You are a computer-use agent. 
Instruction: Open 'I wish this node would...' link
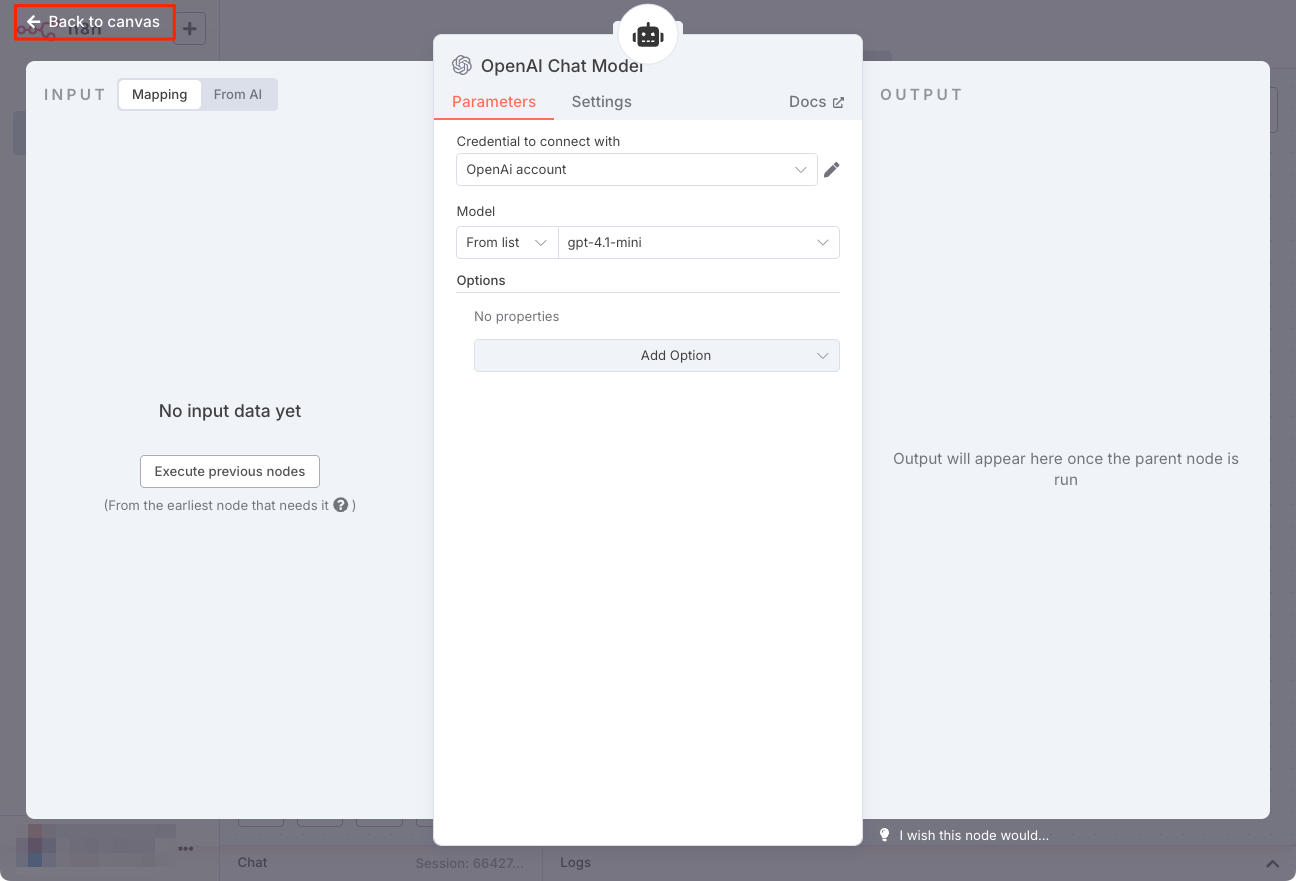tap(973, 835)
